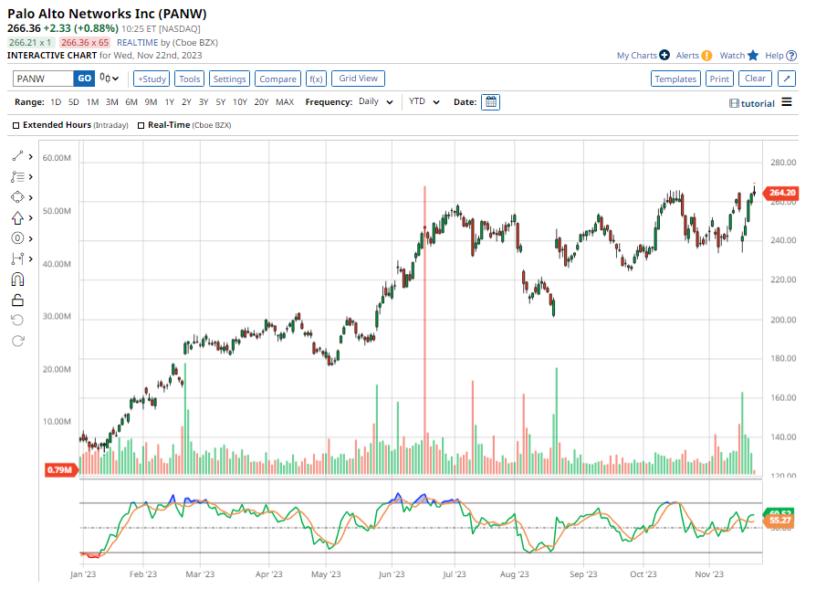Click the My Charts plus icon
The width and height of the screenshot is (816, 600).
pyautogui.click(x=664, y=55)
